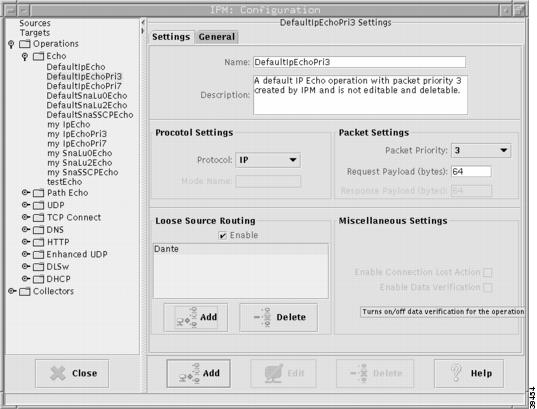Viewport: 537px width, 409px height.
Task: Toggle Enable Data Verification checkbox
Action: click(x=487, y=287)
